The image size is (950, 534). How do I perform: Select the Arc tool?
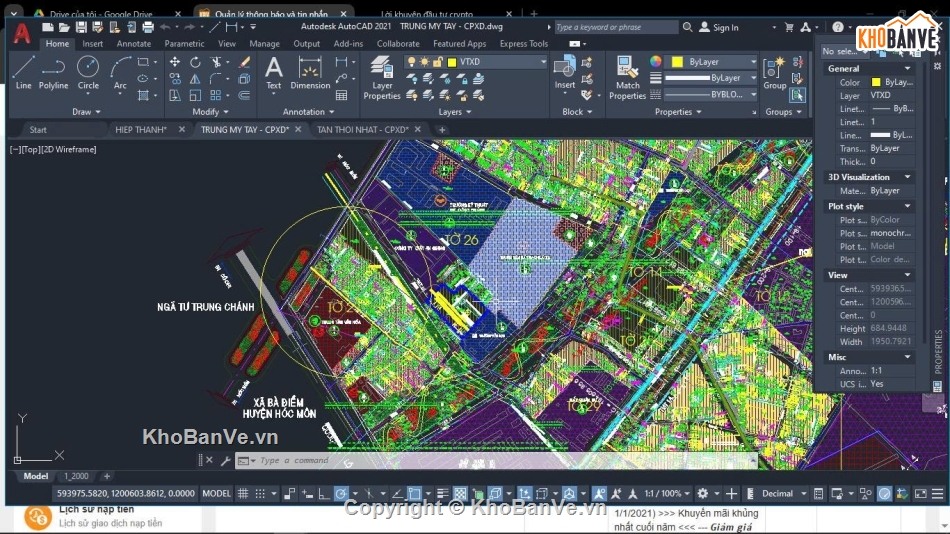120,73
